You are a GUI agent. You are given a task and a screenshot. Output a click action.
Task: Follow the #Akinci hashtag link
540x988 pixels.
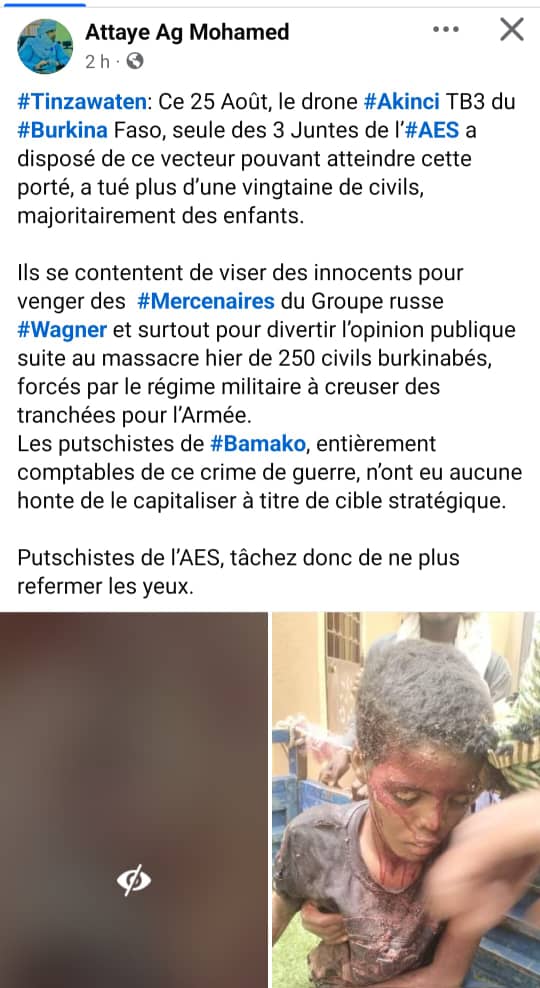tap(402, 101)
